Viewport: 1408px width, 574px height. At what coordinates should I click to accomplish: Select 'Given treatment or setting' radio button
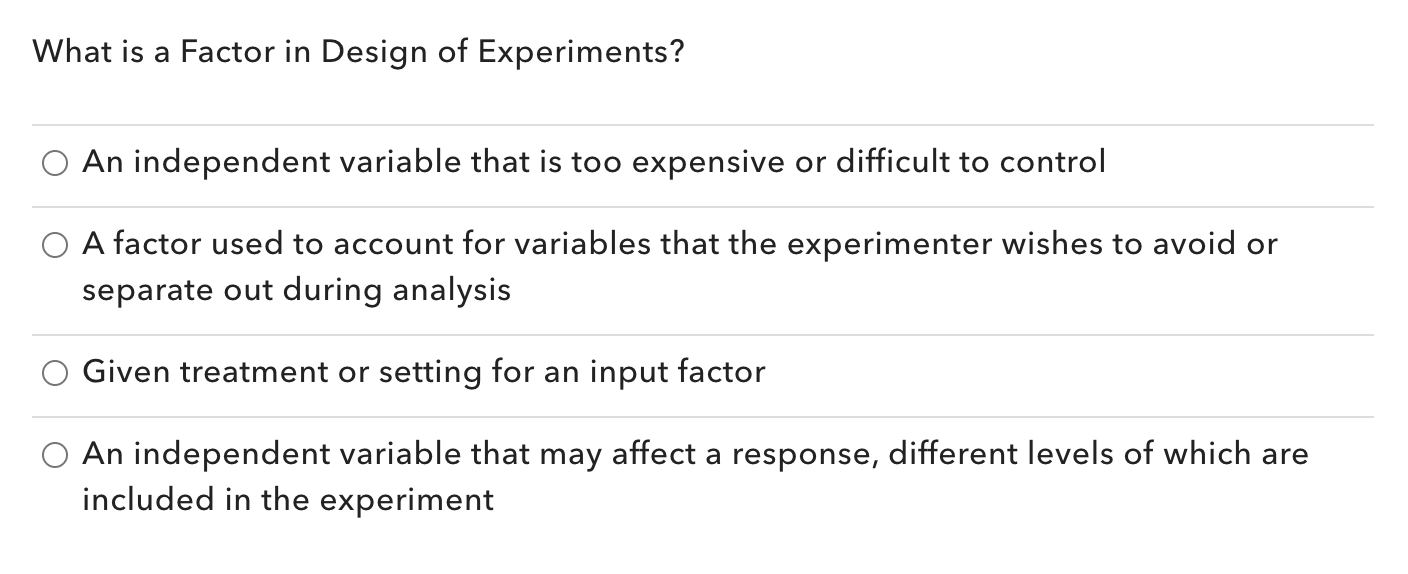55,373
